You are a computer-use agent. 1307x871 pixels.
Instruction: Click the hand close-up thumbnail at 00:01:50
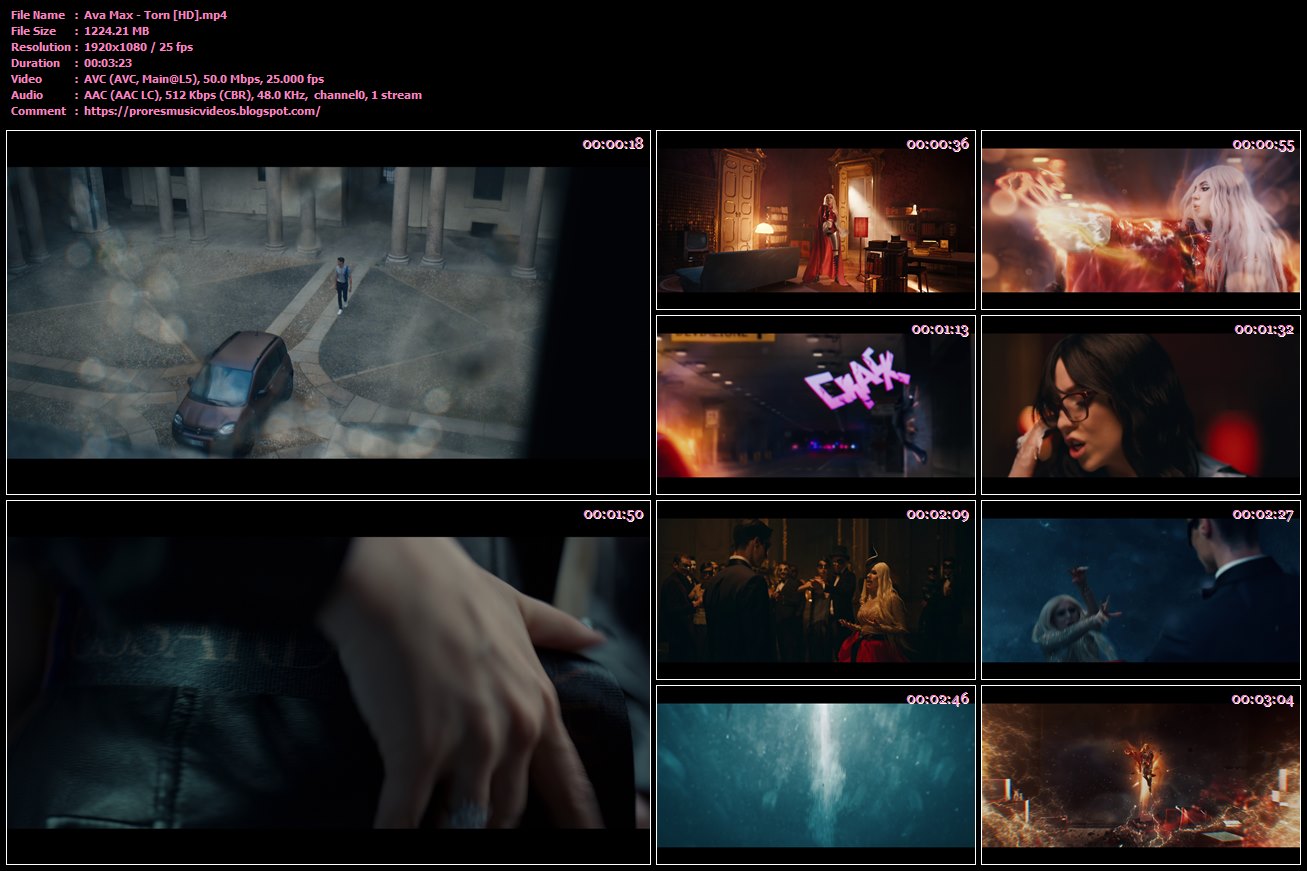[x=328, y=683]
